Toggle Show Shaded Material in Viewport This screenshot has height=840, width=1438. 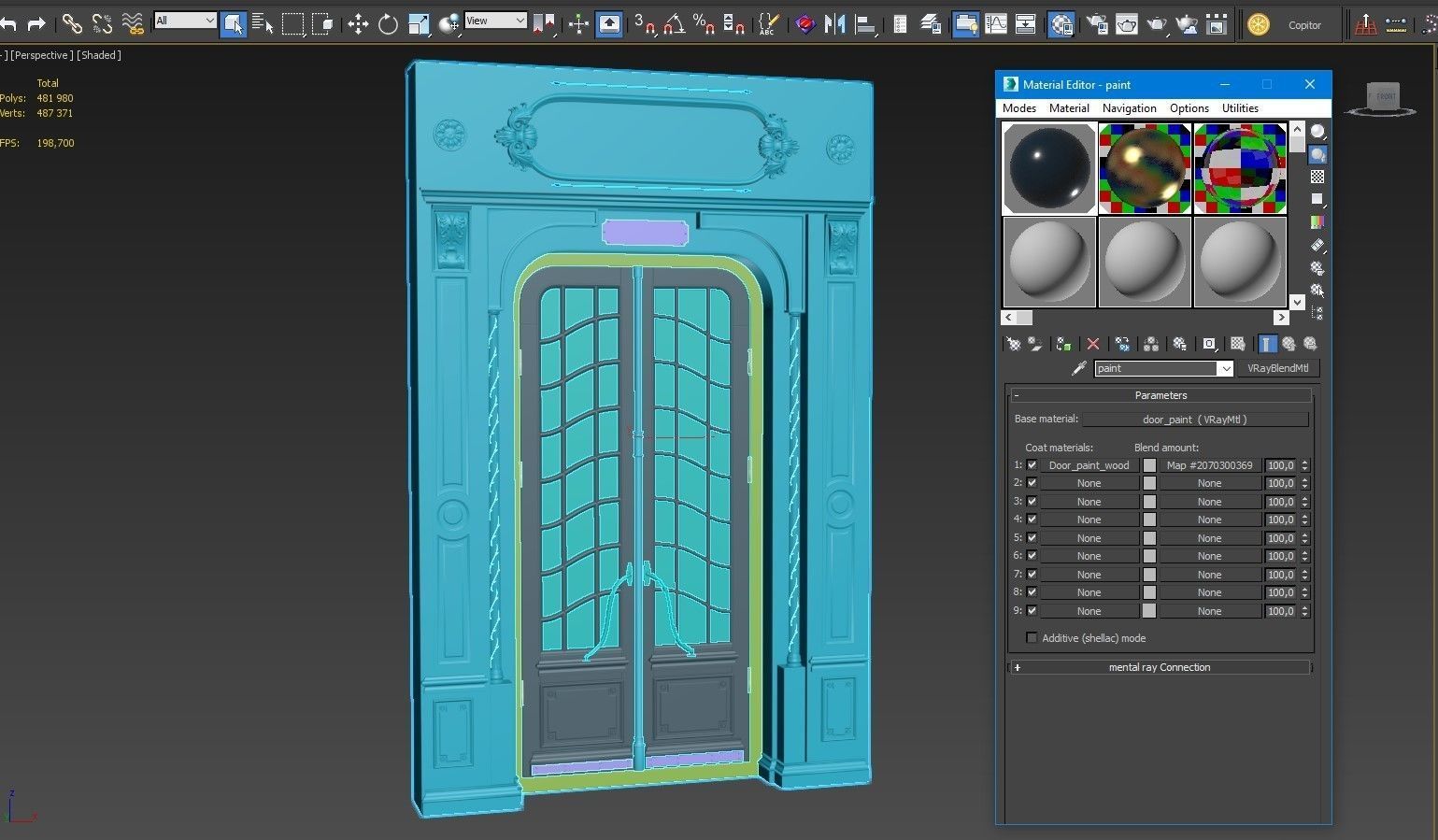pos(1238,344)
